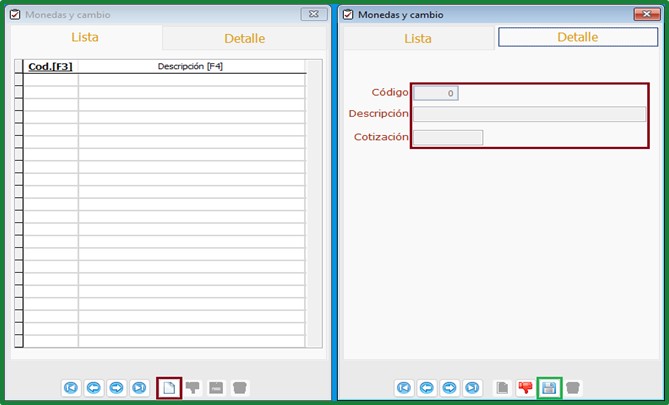Switch to Detalle tab in left window
Image resolution: width=669 pixels, height=405 pixels.
[x=244, y=38]
